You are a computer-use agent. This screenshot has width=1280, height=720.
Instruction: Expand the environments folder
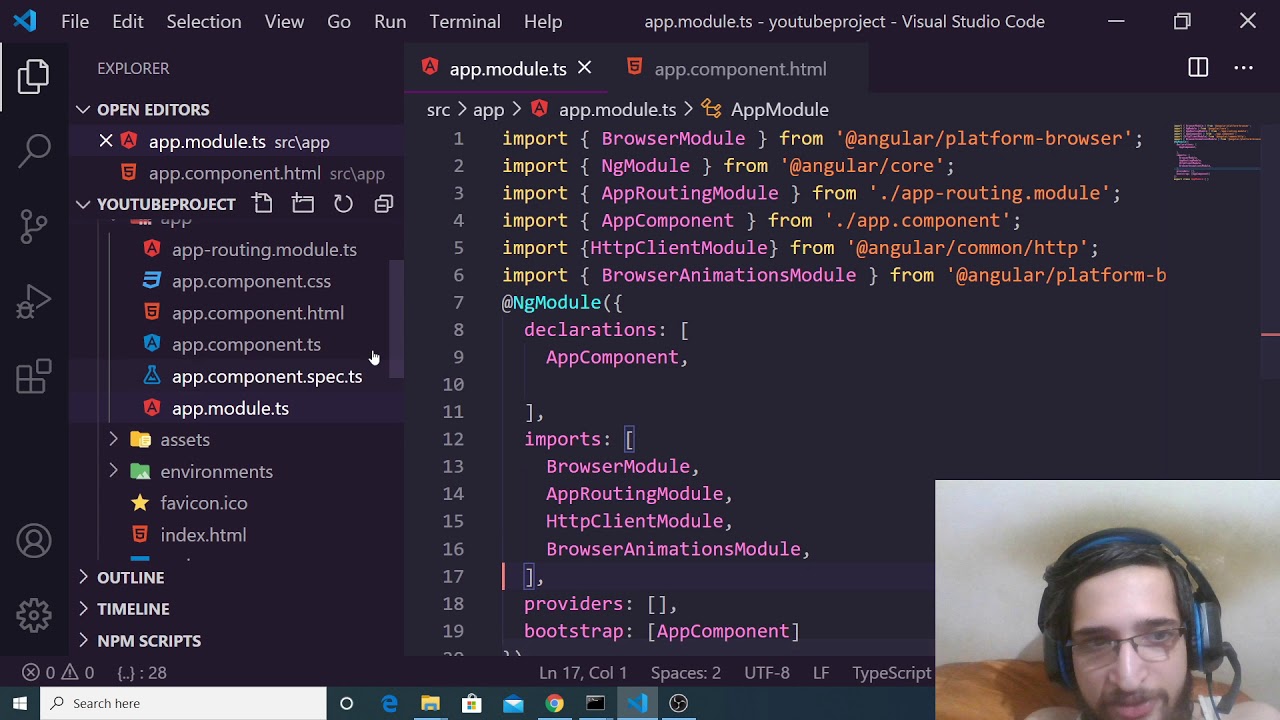pyautogui.click(x=113, y=471)
